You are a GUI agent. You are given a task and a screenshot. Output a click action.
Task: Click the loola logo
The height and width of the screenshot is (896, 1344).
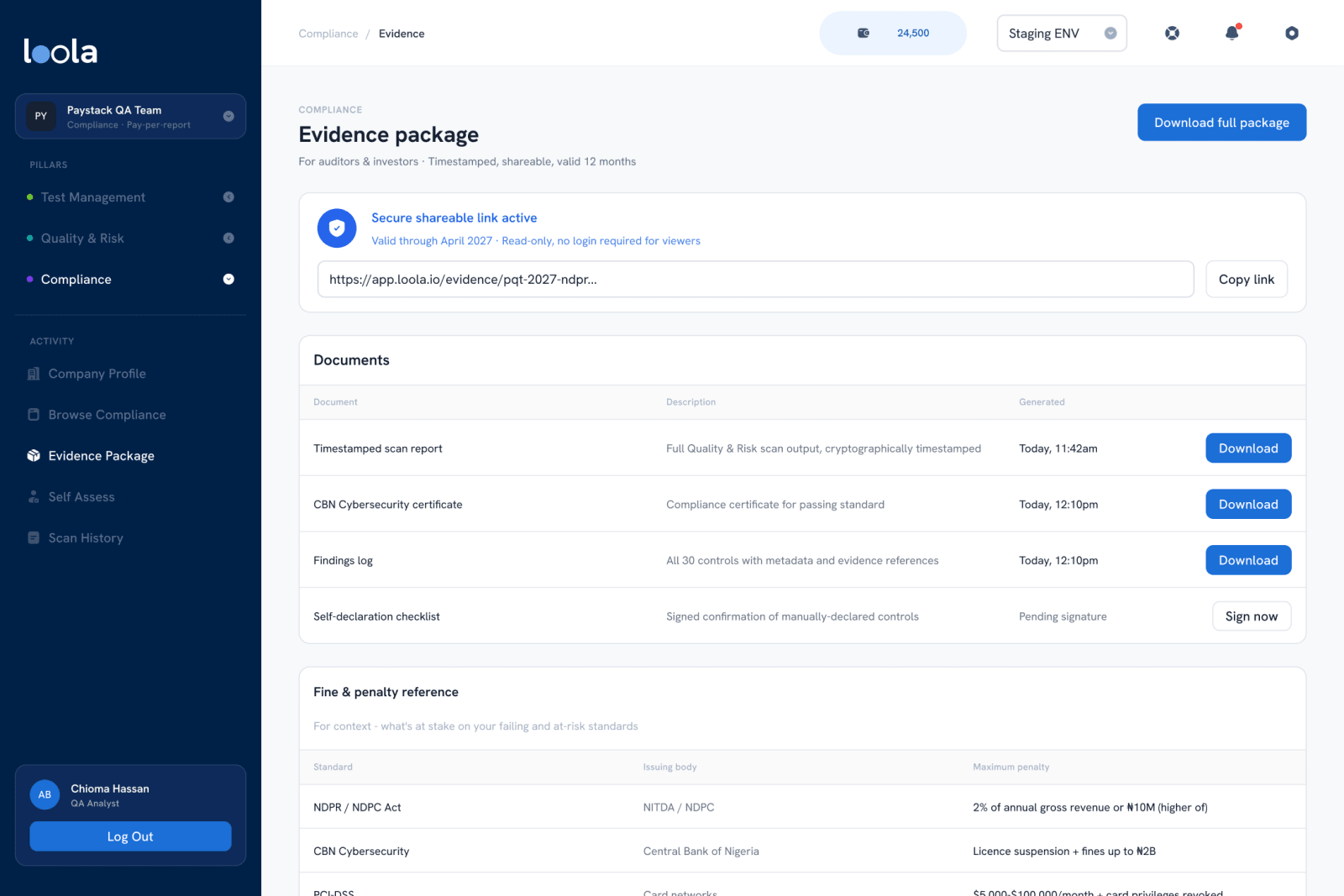point(60,51)
